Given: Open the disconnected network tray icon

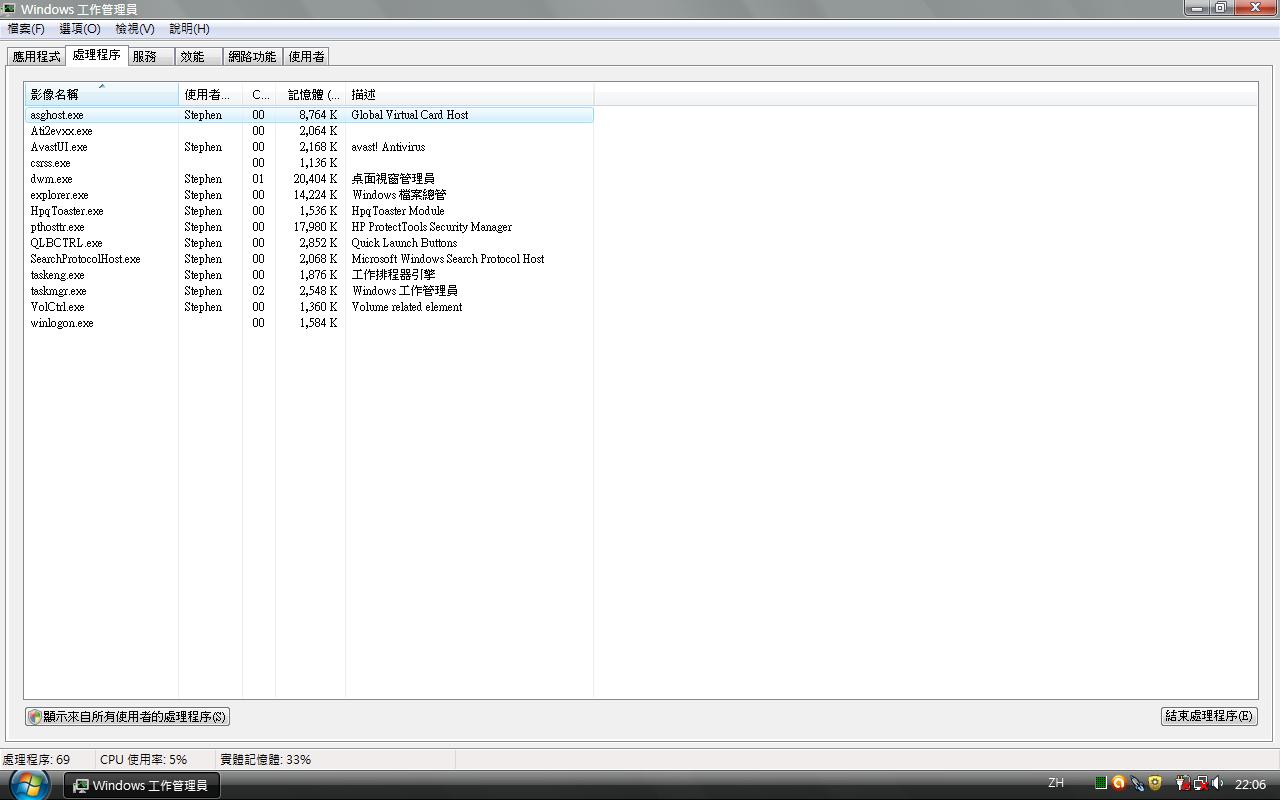Looking at the screenshot, I should (x=1200, y=783).
